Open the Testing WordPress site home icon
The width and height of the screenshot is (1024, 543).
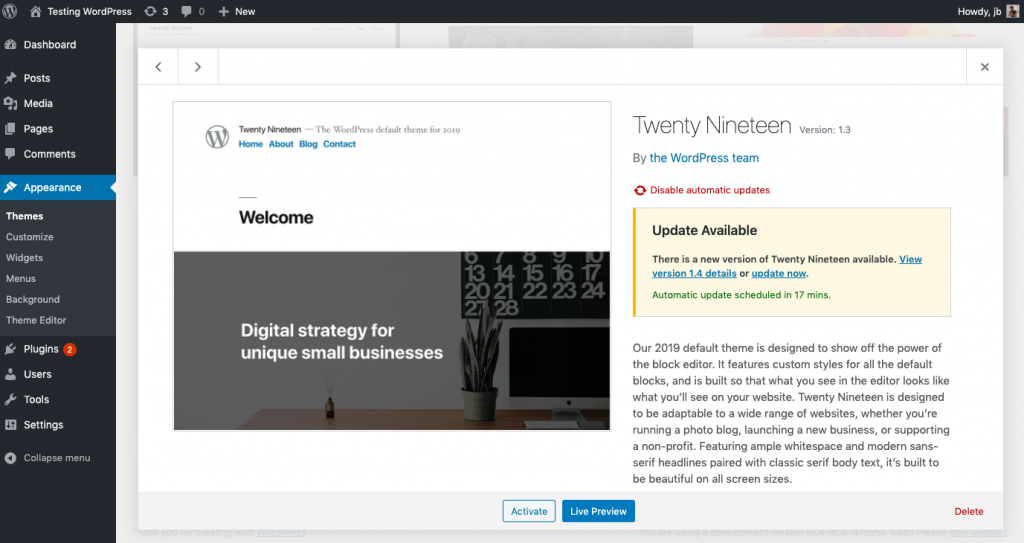click(x=35, y=11)
